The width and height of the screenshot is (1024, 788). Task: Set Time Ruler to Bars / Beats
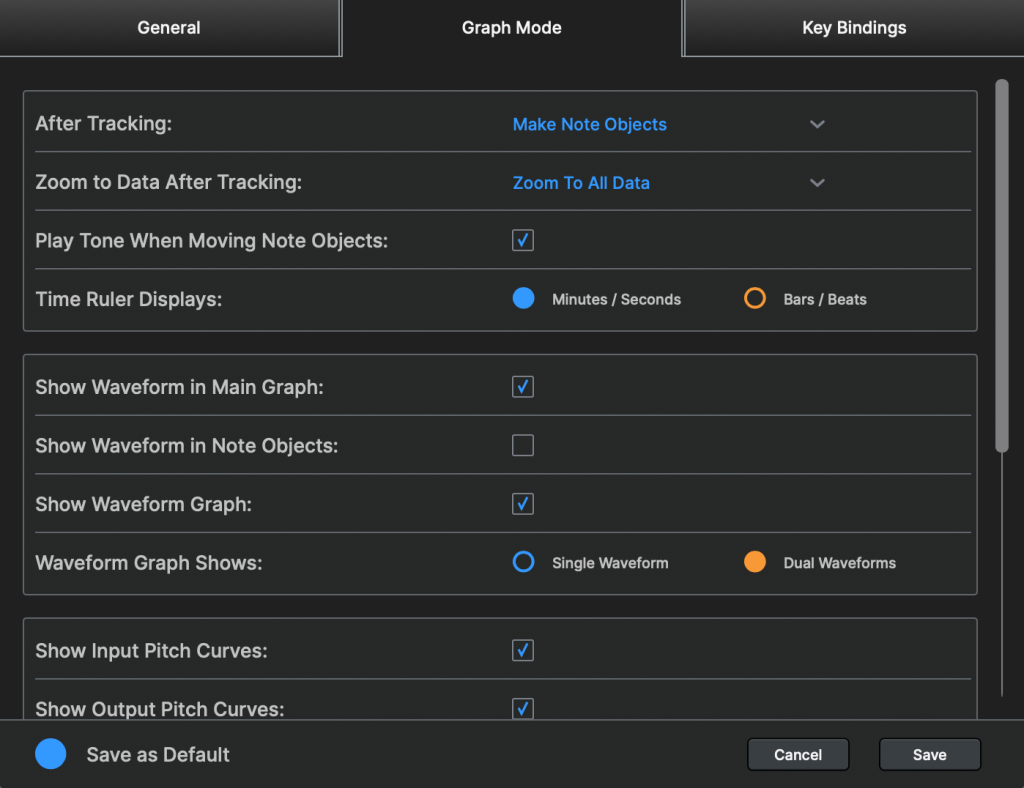[754, 298]
